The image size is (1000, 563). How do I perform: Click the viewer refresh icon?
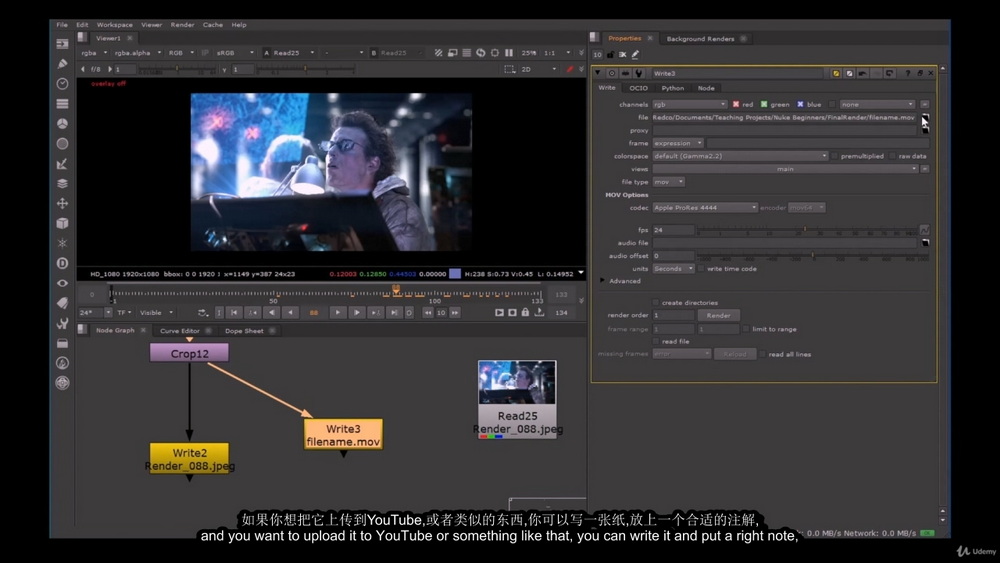click(481, 53)
